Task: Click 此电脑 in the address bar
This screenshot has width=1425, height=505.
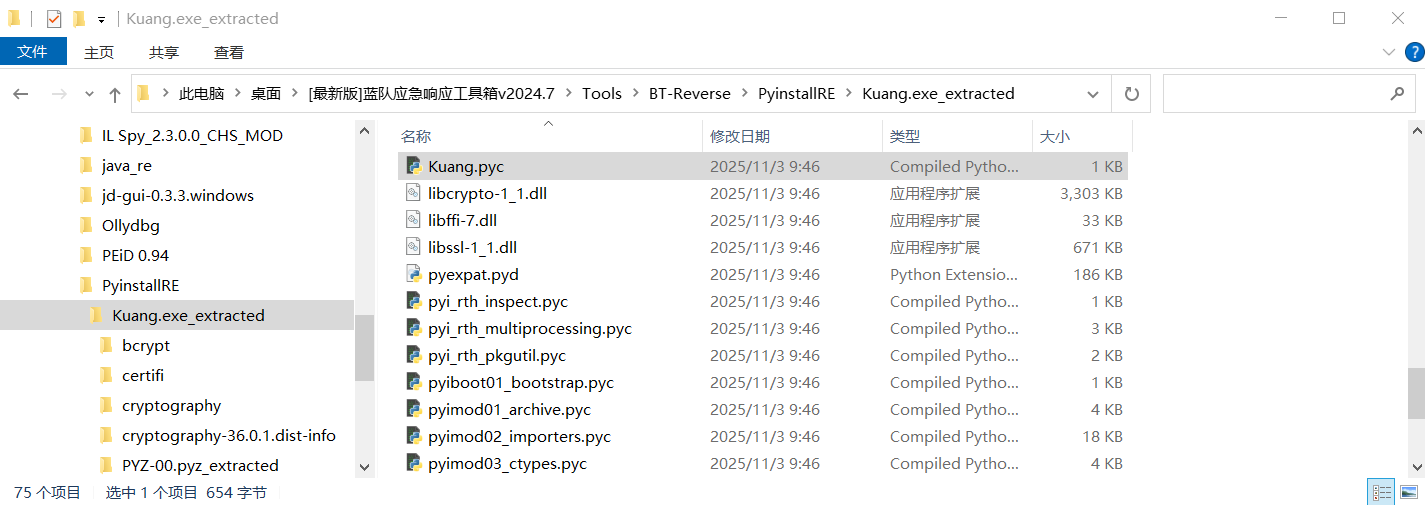Action: click(202, 93)
